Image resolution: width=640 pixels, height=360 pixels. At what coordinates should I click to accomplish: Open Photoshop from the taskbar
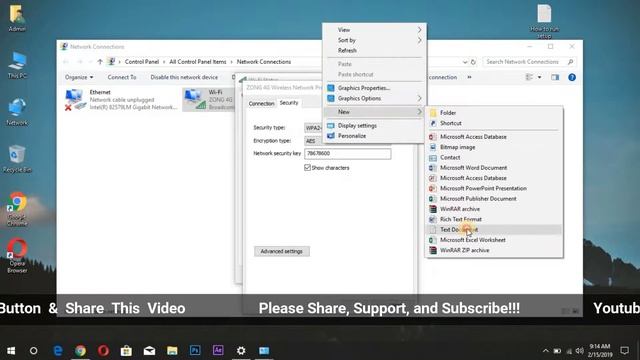pos(195,350)
